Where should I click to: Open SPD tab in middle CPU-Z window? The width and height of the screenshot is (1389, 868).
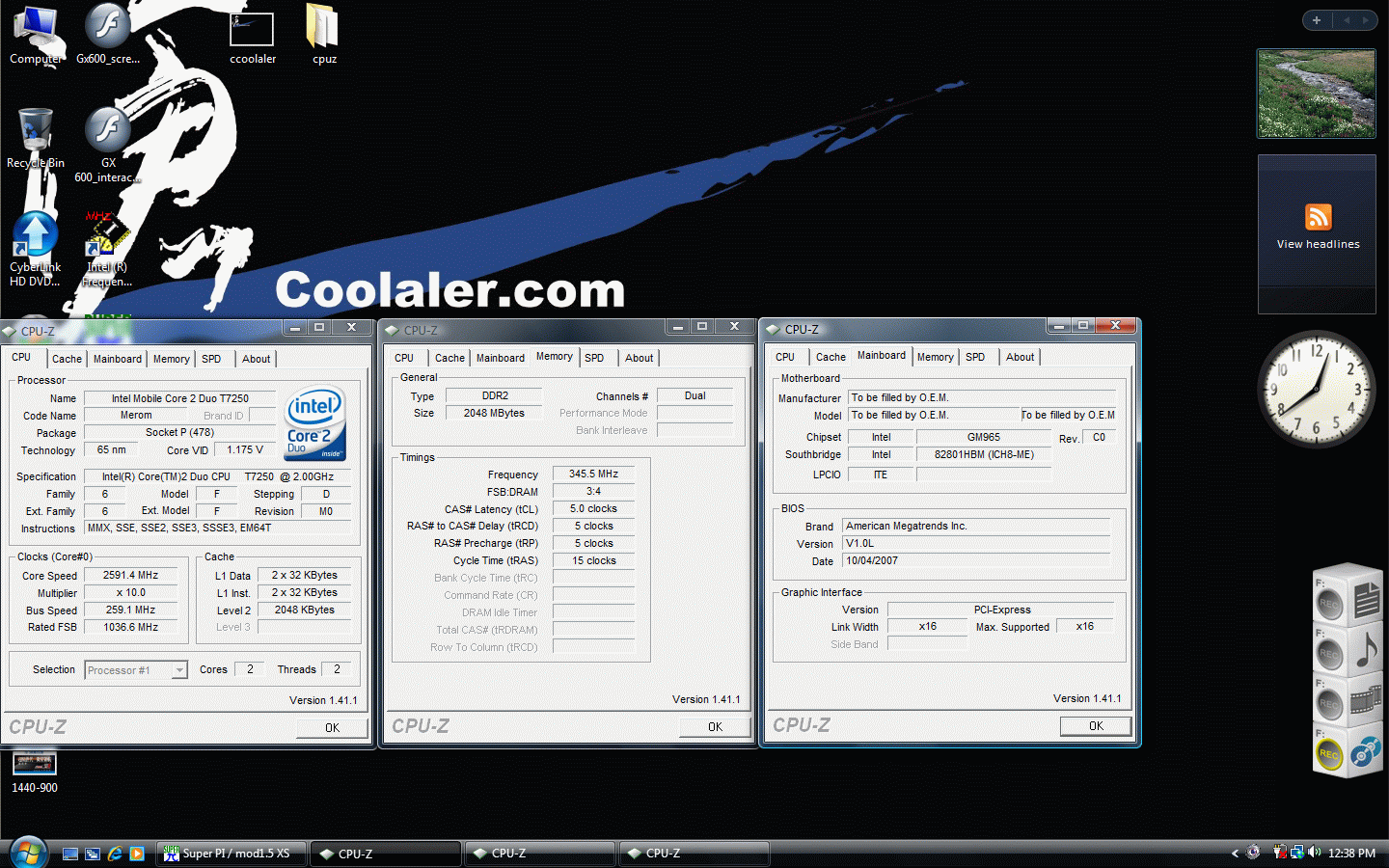594,358
